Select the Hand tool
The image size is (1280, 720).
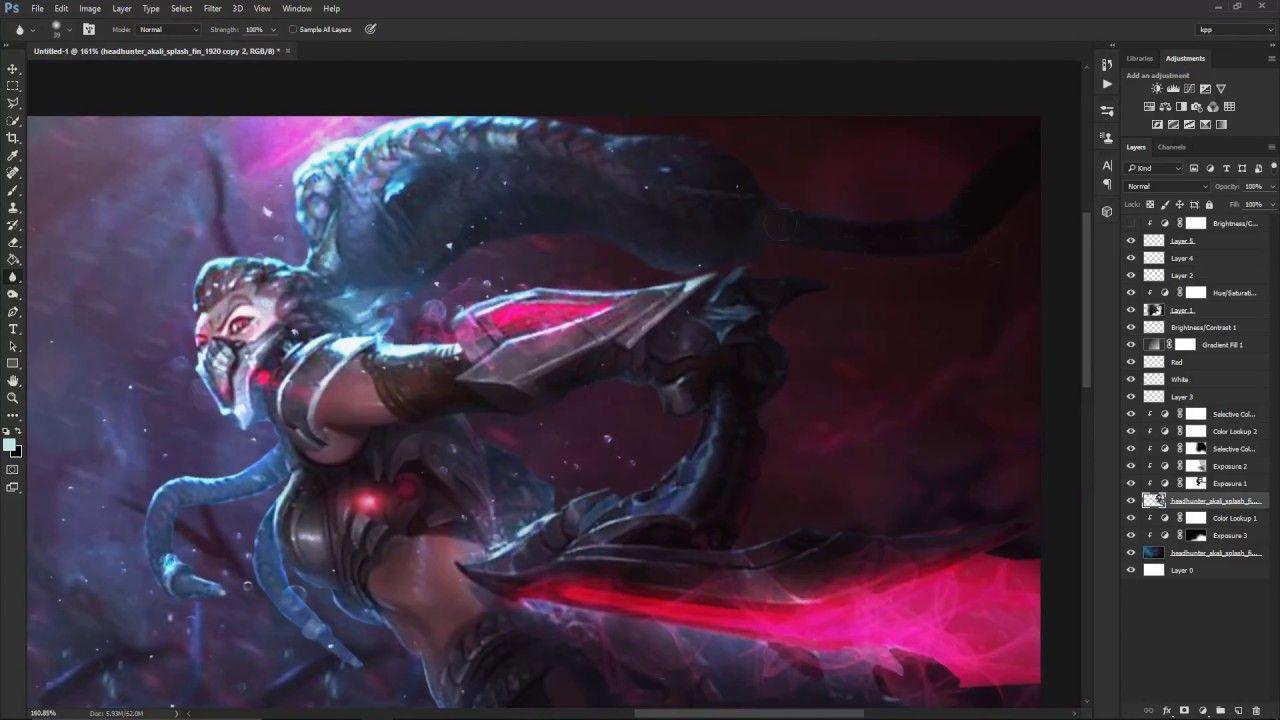[x=13, y=381]
